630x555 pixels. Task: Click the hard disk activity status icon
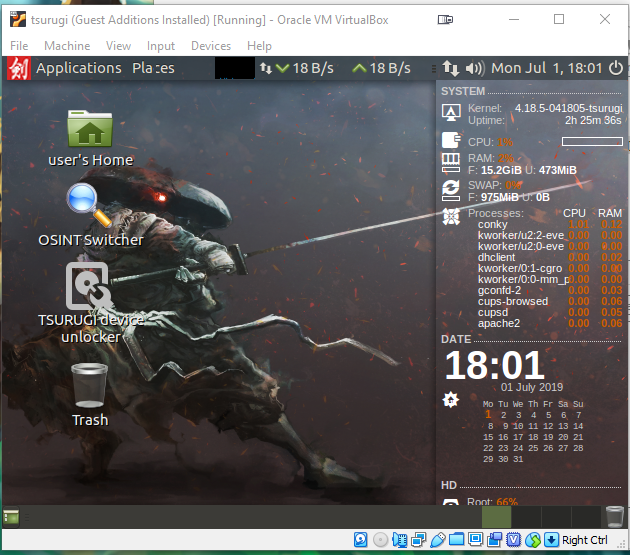coord(360,540)
